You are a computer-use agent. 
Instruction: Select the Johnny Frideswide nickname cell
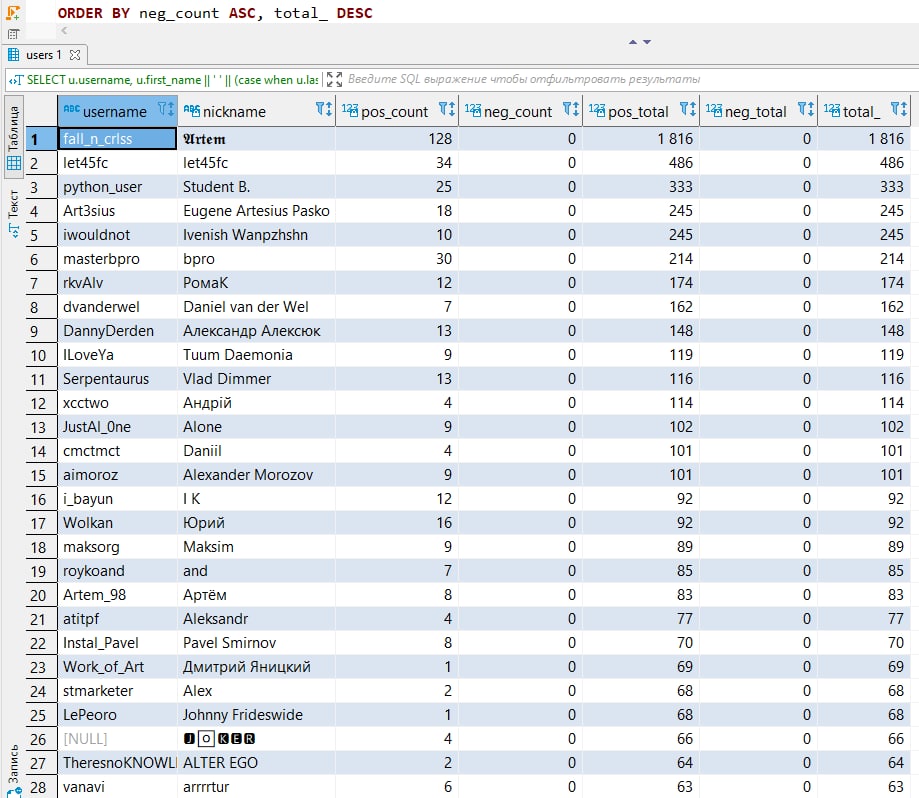[256, 715]
